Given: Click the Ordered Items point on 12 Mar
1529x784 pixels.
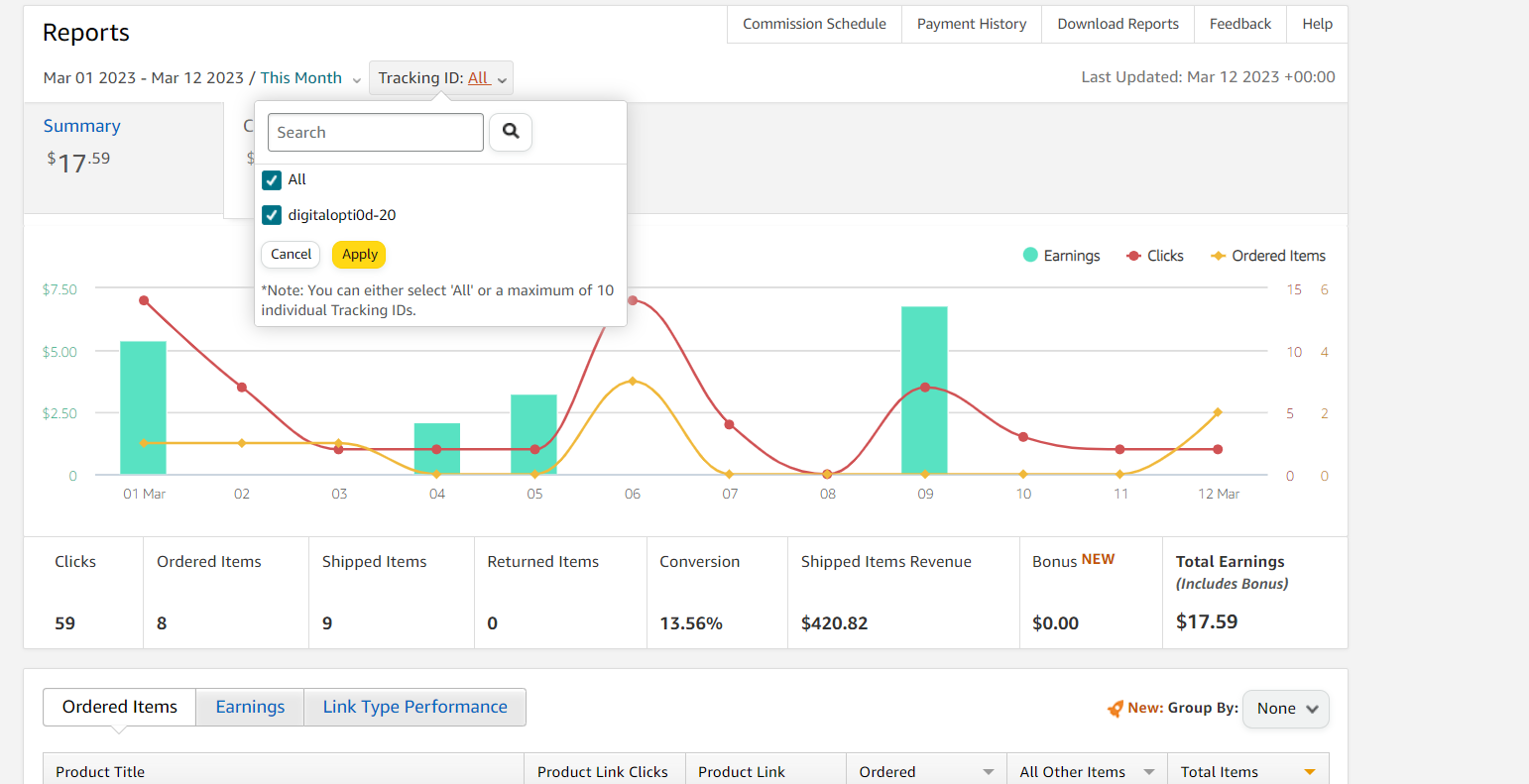Looking at the screenshot, I should click(1218, 412).
